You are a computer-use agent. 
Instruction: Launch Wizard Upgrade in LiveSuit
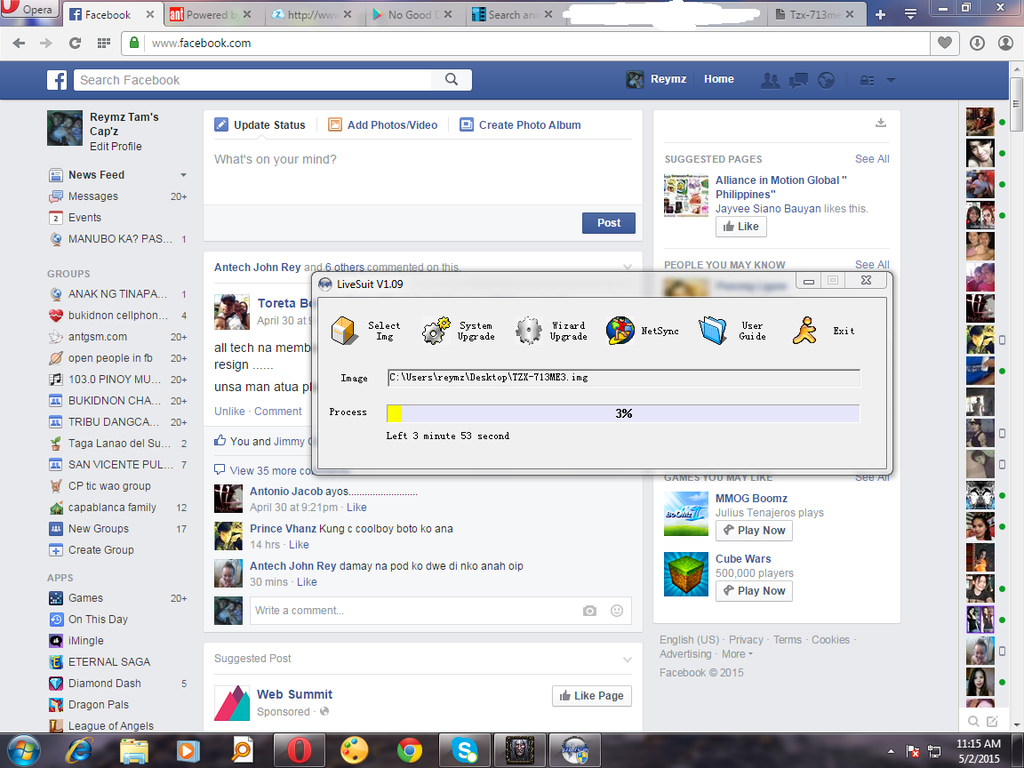(528, 330)
